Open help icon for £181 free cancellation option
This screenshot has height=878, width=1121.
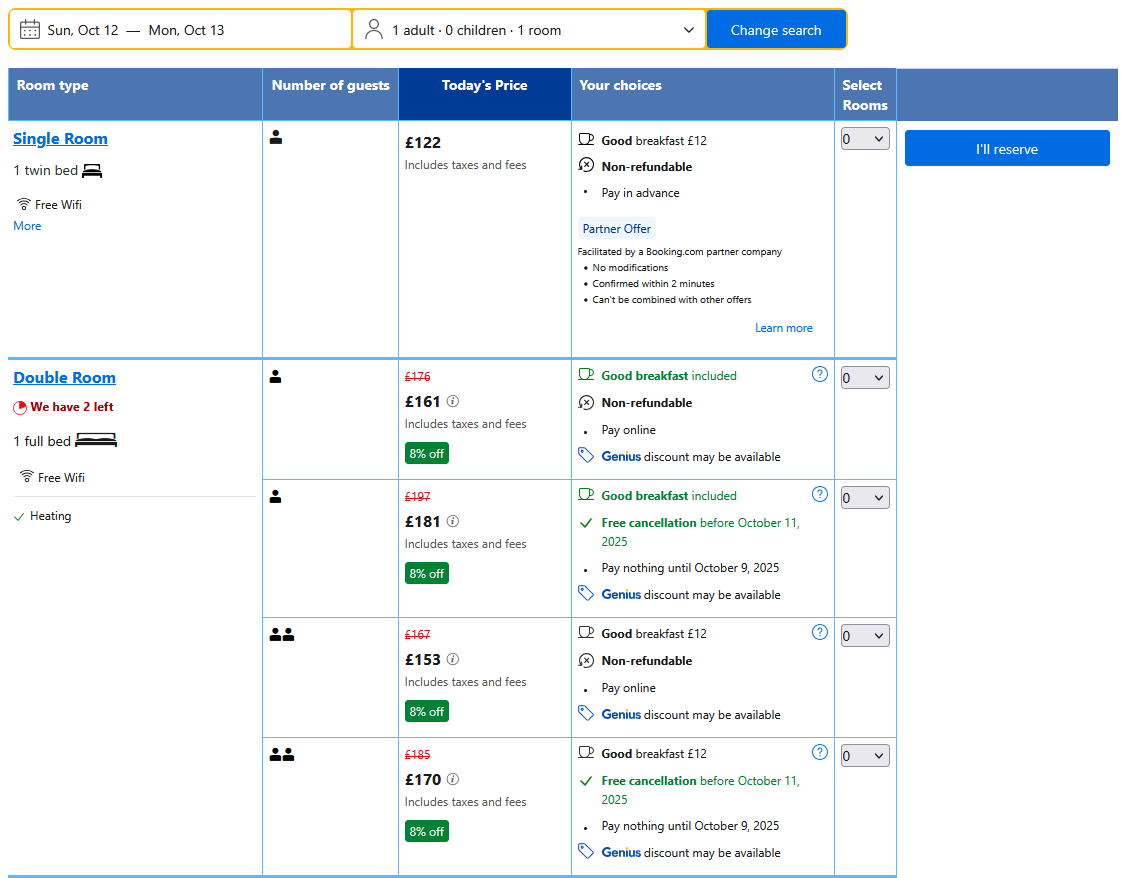[820, 494]
